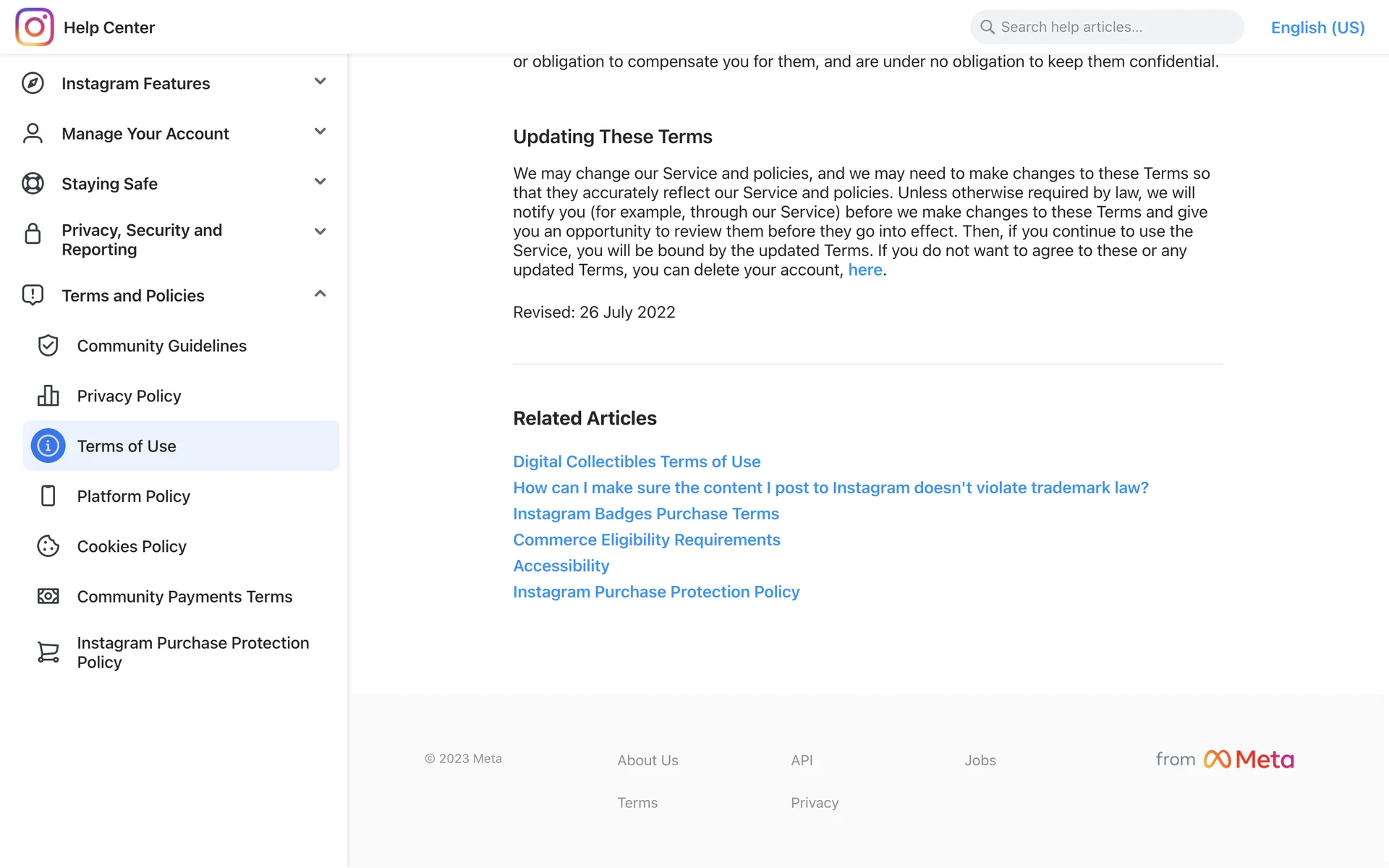
Task: Open Digital Collectibles Terms of Use link
Action: (x=637, y=461)
